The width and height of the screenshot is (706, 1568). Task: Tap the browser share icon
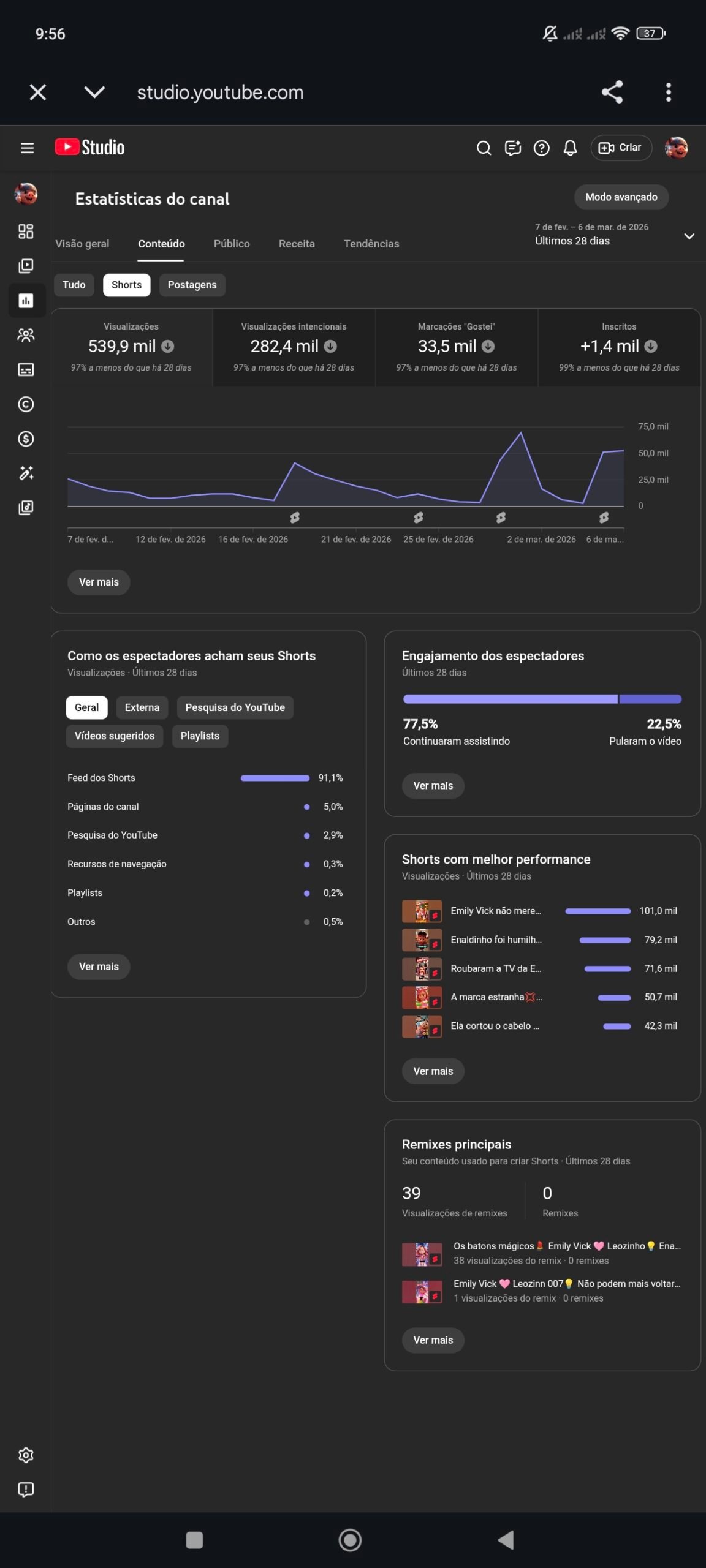coord(612,92)
